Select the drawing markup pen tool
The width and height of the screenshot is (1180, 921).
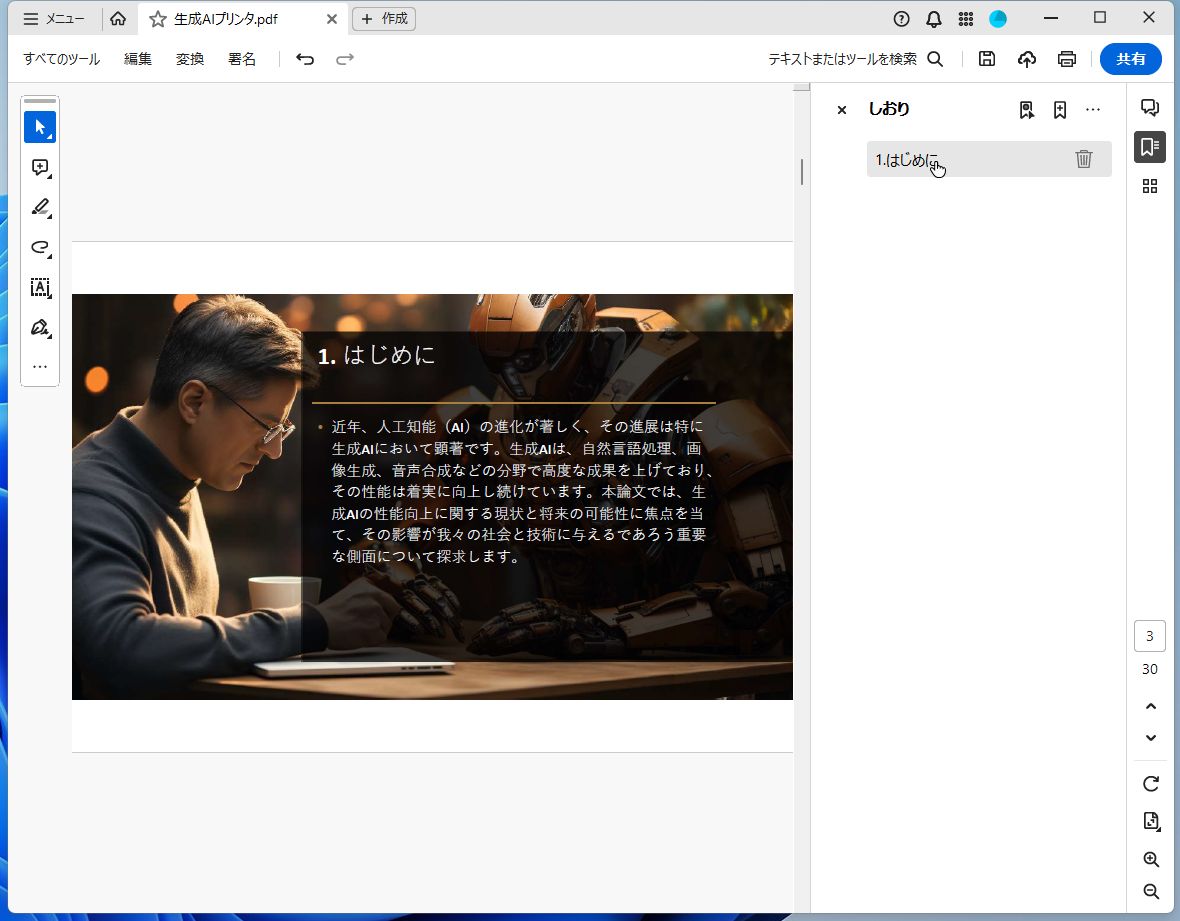point(40,207)
